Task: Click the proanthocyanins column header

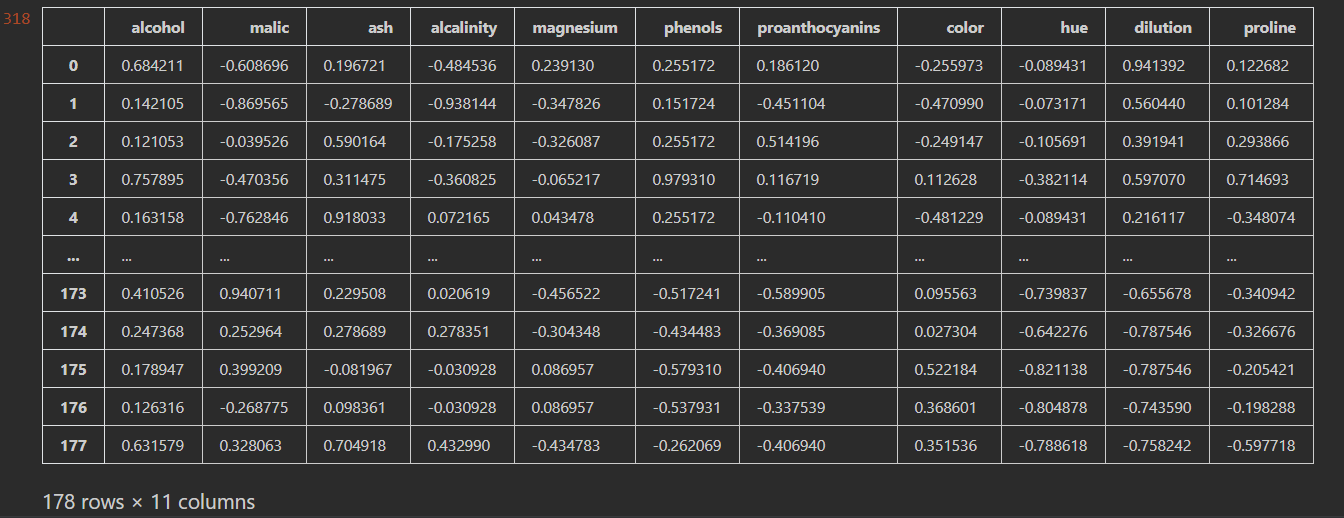Action: 819,28
